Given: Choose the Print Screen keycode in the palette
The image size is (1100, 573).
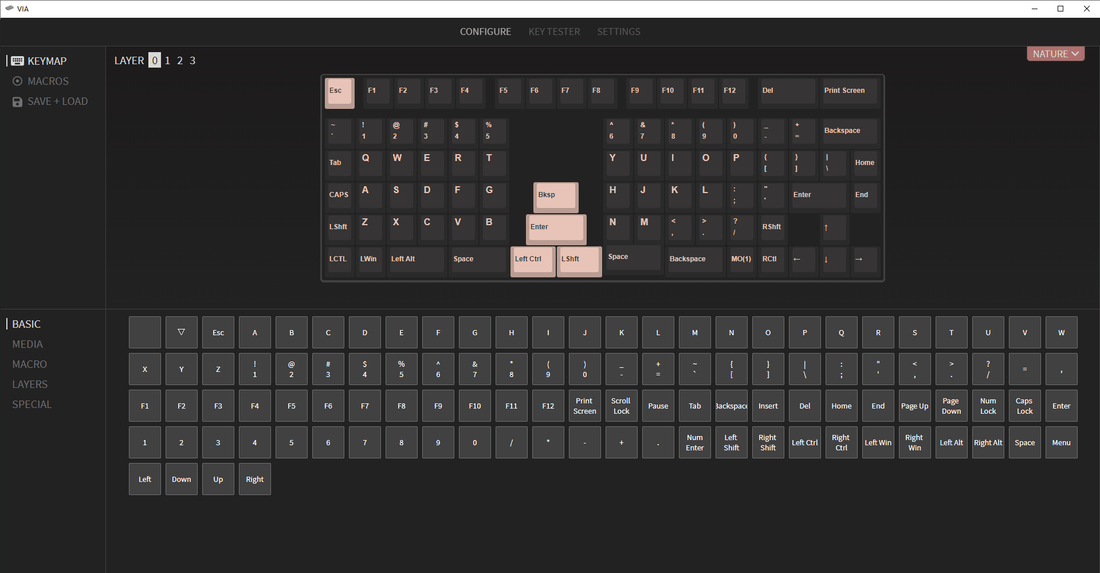Looking at the screenshot, I should point(584,406).
